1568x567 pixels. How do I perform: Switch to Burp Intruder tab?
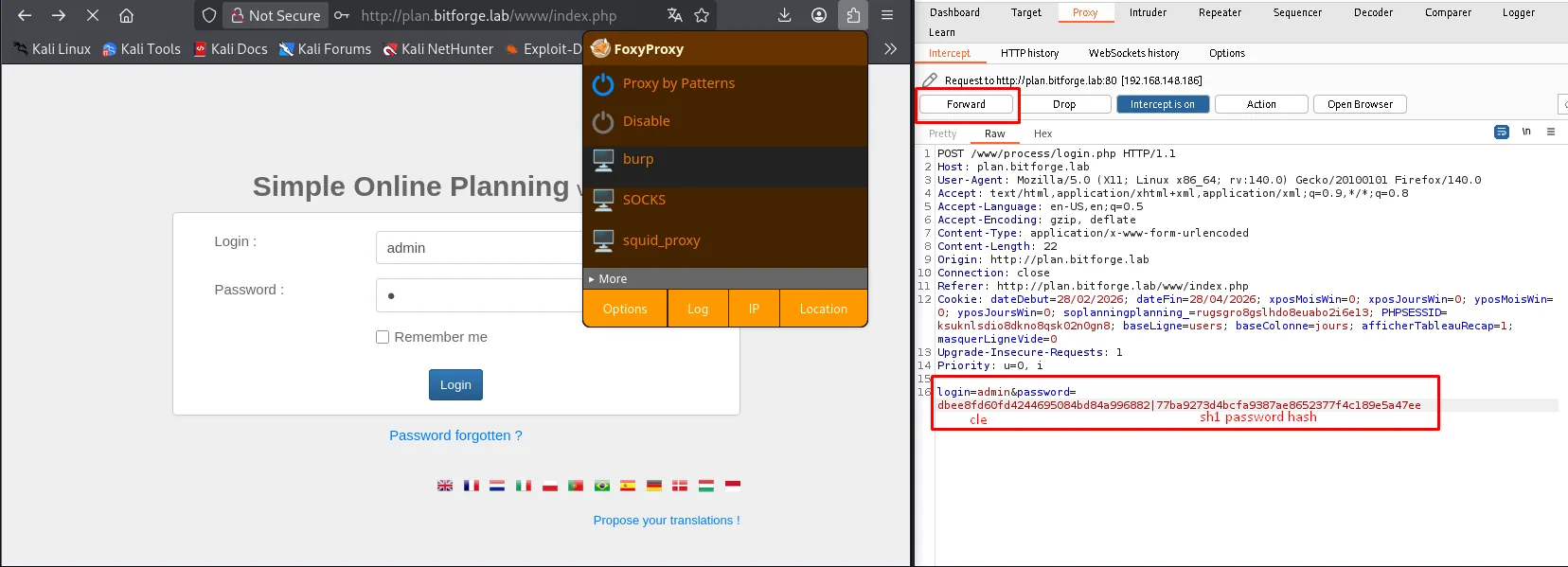[x=1148, y=12]
